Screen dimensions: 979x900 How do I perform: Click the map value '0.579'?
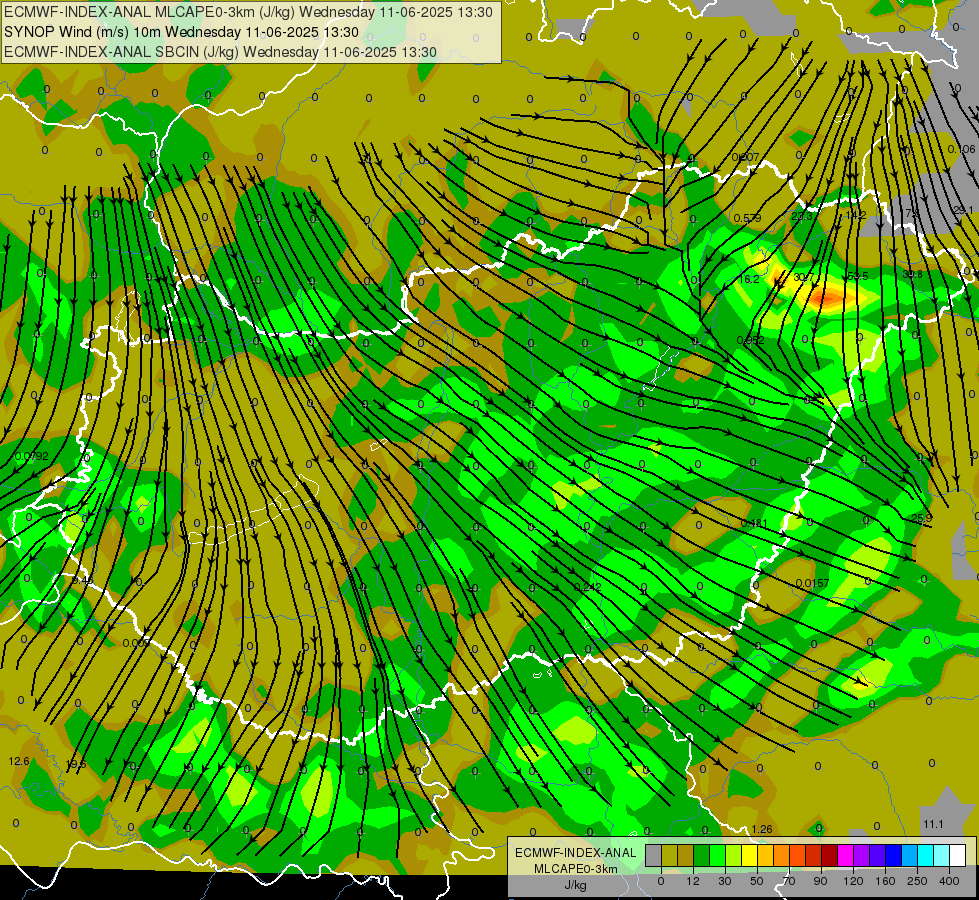(747, 219)
